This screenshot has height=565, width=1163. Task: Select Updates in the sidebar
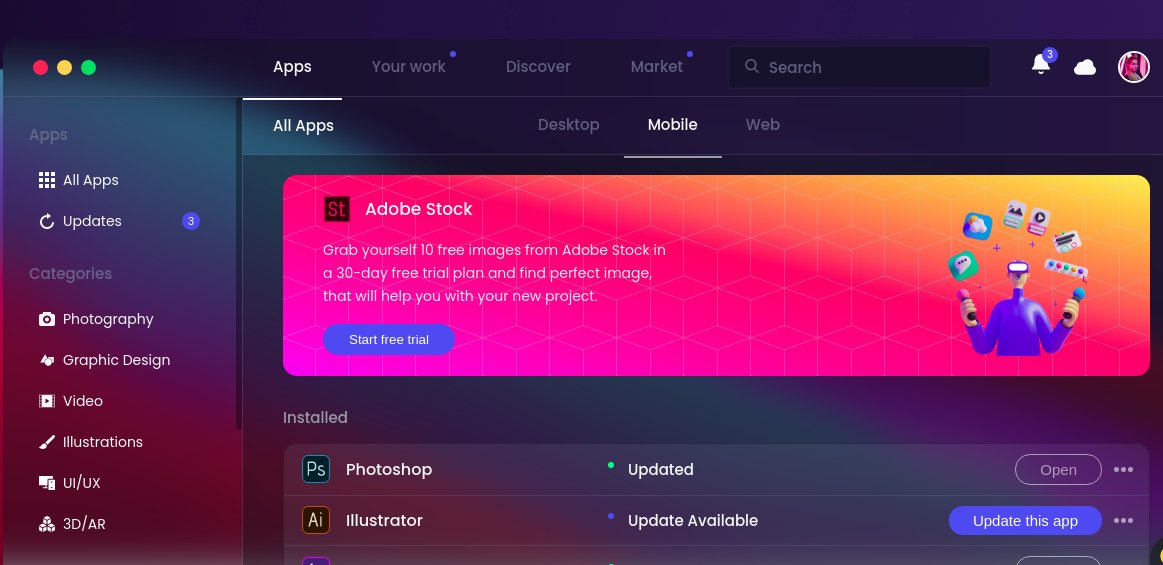tap(92, 221)
